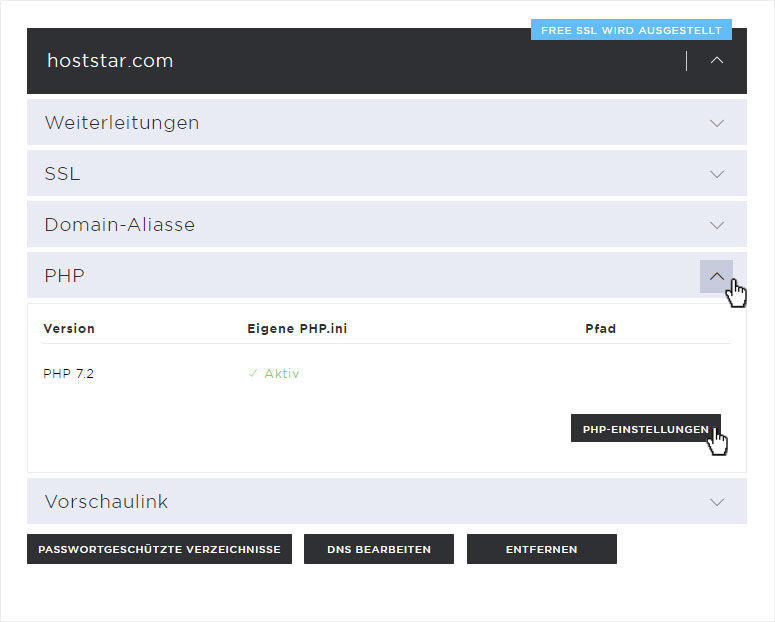Click the Version column header

click(69, 328)
